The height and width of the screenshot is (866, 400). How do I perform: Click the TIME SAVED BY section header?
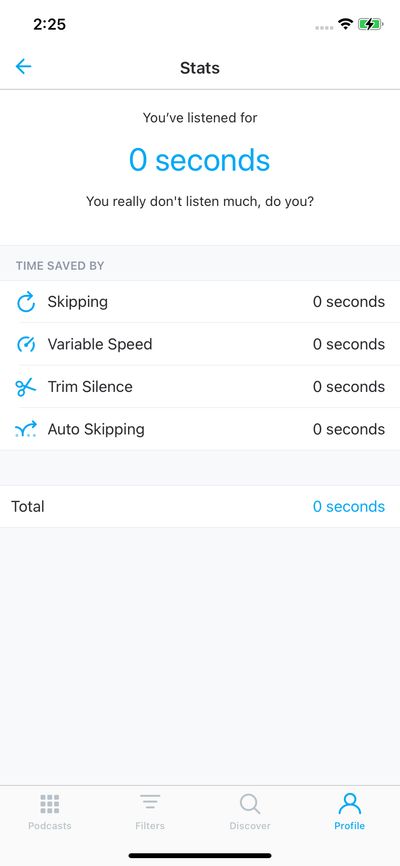tap(60, 266)
